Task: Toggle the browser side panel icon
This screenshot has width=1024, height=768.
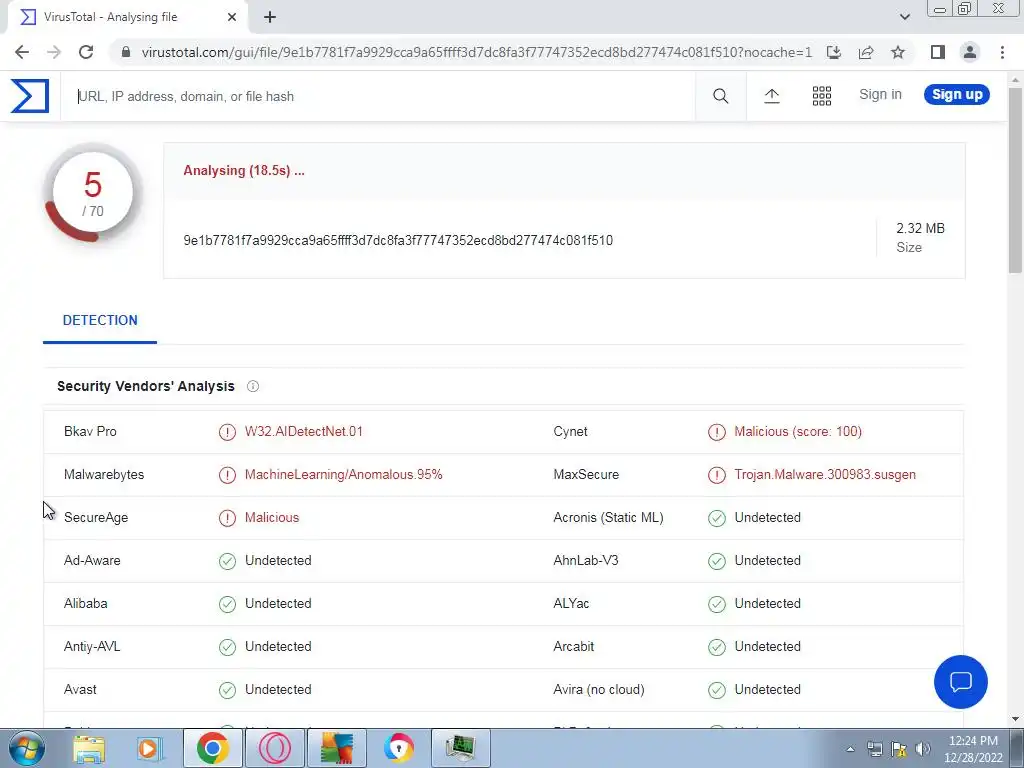Action: [938, 52]
